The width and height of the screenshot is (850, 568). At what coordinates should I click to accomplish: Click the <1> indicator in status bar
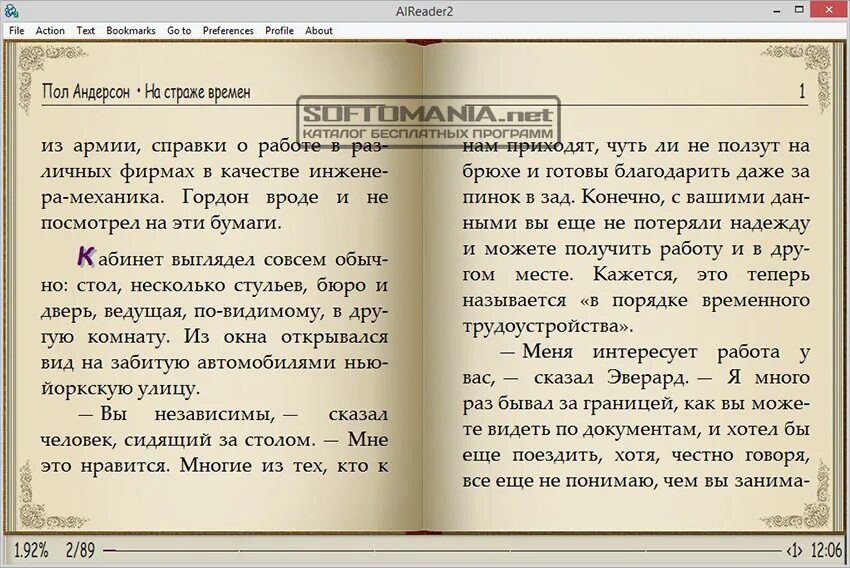pos(794,551)
